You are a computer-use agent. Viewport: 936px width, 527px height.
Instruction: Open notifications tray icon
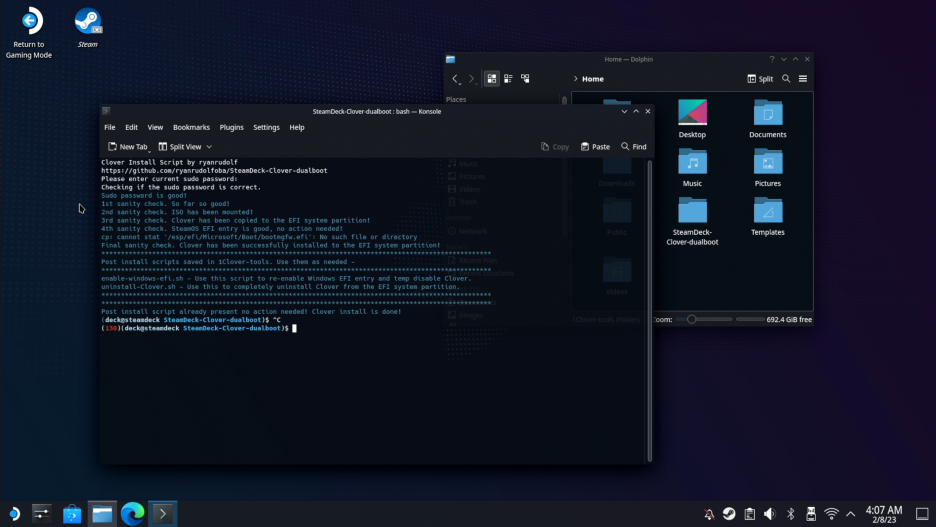click(x=709, y=514)
